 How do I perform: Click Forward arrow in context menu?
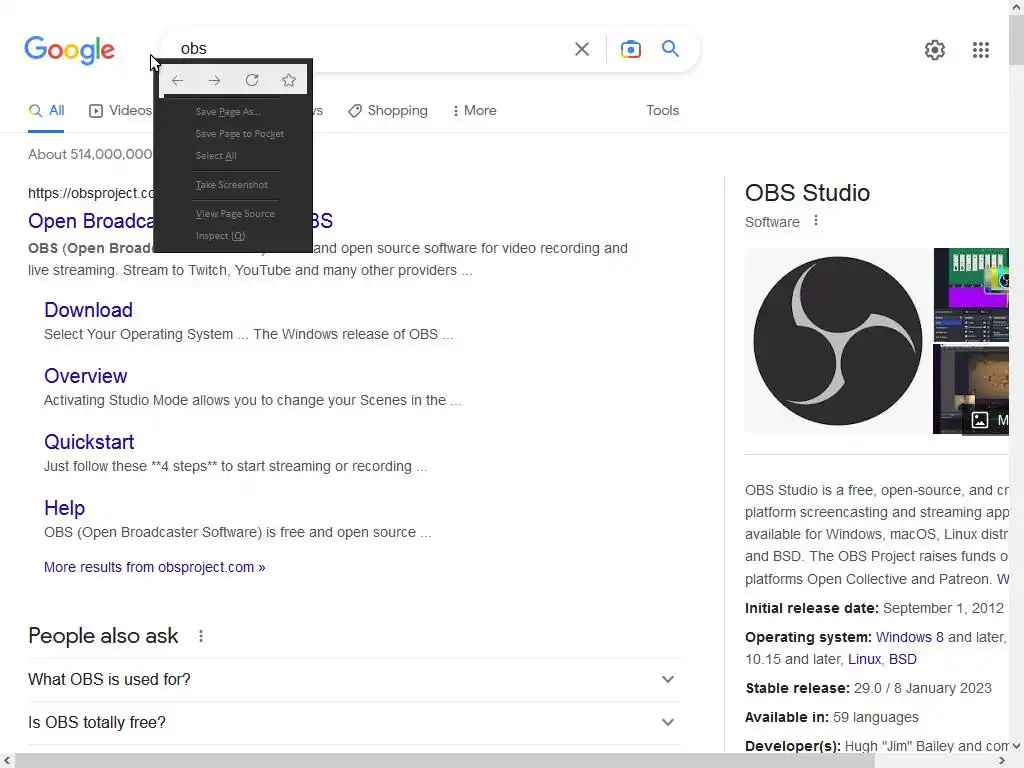[x=214, y=80]
